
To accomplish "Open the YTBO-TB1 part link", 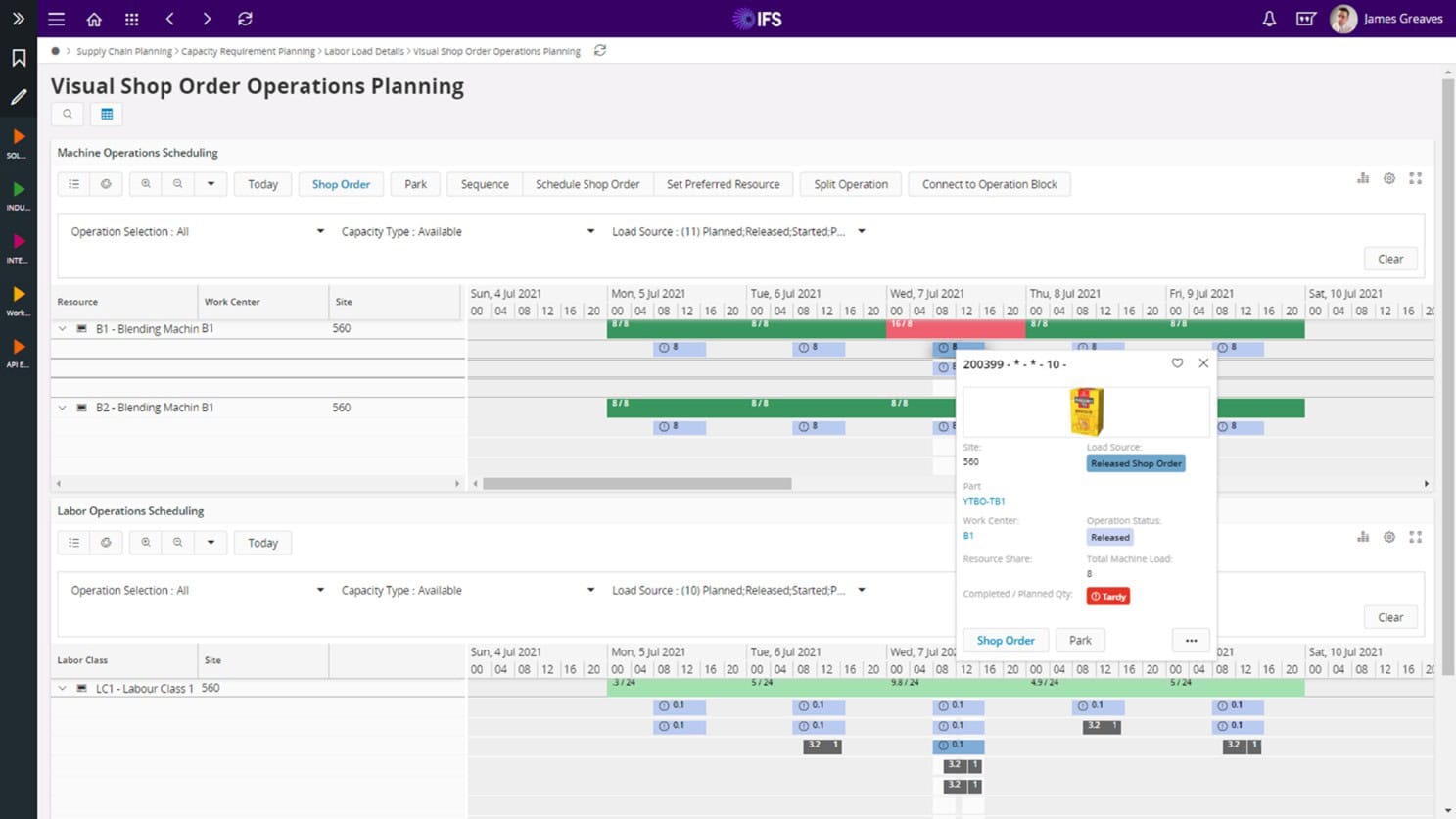I will (983, 501).
